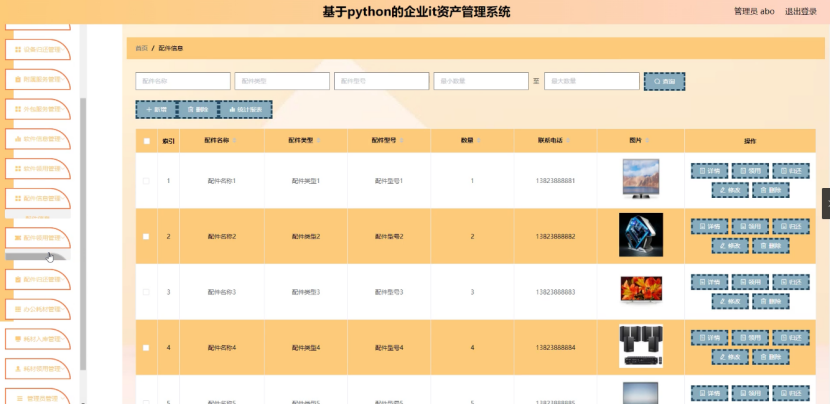
Task: View 详情 for row 配件名称1
Action: click(x=709, y=171)
